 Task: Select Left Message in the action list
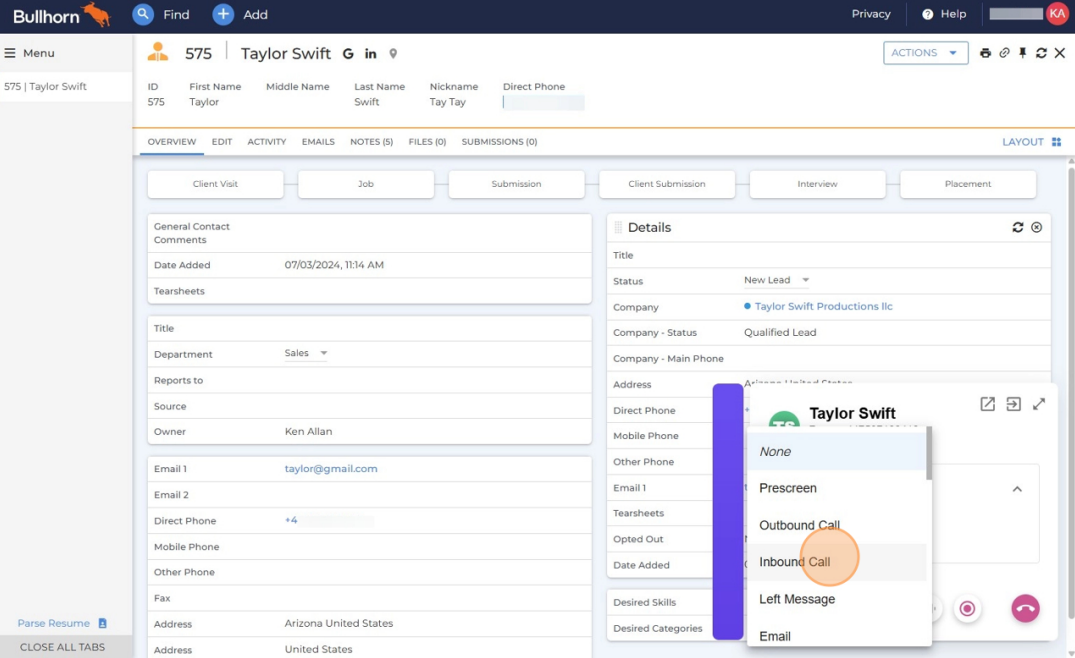click(836, 599)
